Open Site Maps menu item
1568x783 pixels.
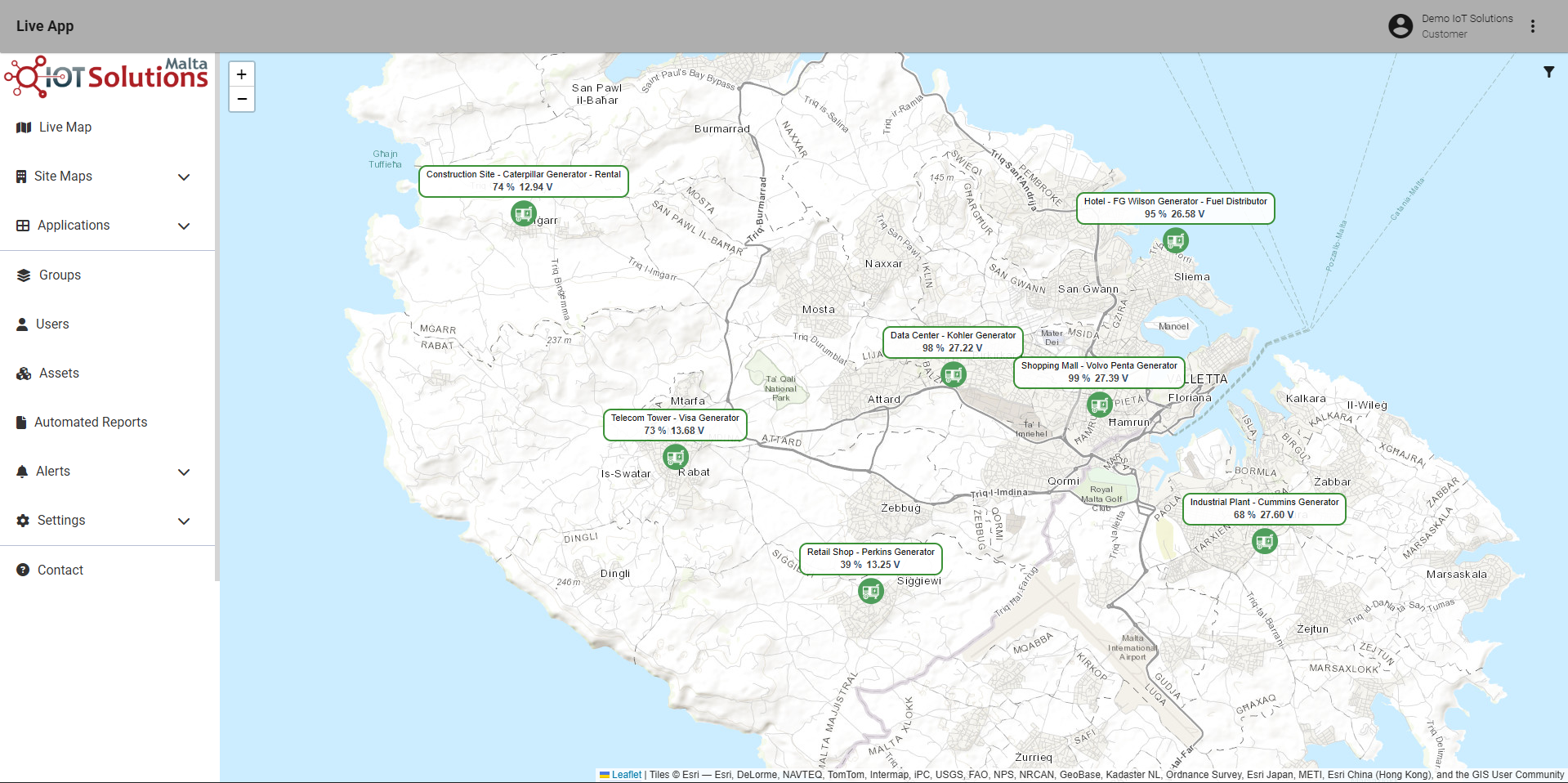click(63, 177)
